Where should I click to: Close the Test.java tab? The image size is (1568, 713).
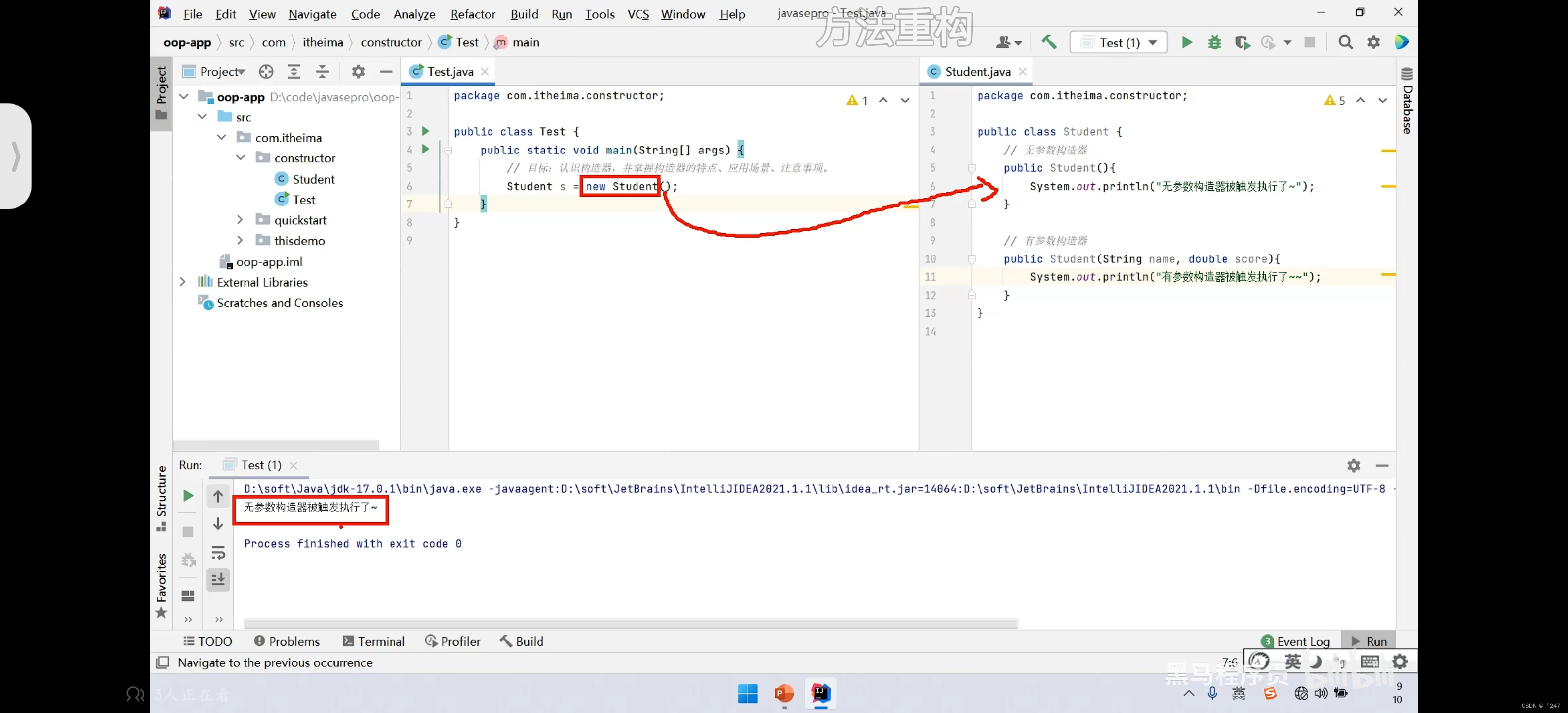pos(485,72)
